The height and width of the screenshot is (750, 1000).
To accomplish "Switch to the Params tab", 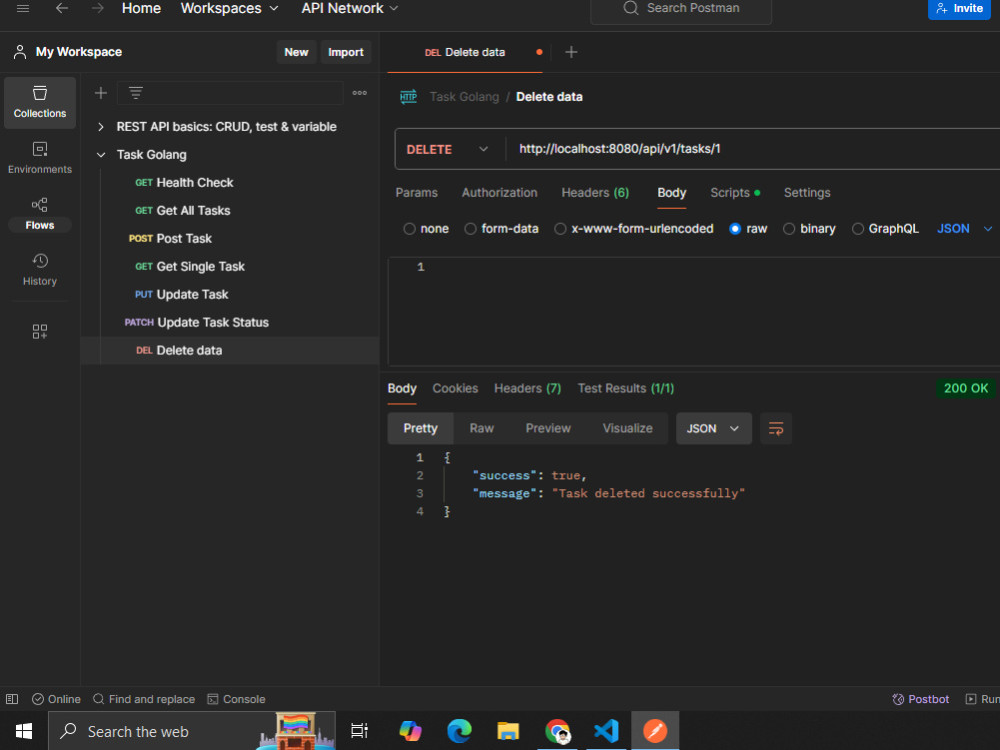I will [x=416, y=193].
